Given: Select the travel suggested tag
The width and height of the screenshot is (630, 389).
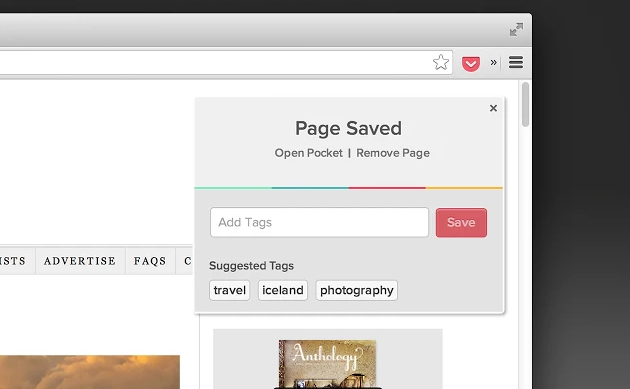Looking at the screenshot, I should (x=229, y=290).
